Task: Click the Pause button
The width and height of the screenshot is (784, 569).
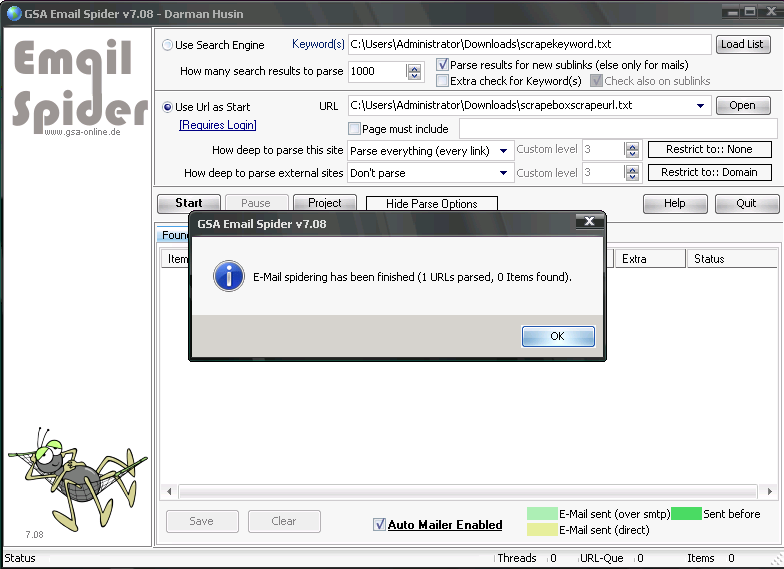Action: pos(256,203)
